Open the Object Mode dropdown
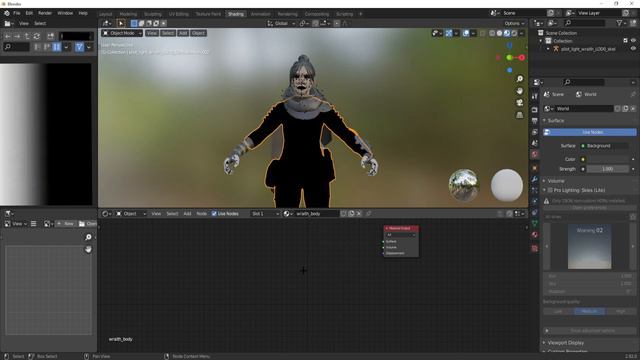The image size is (640, 360). point(122,33)
